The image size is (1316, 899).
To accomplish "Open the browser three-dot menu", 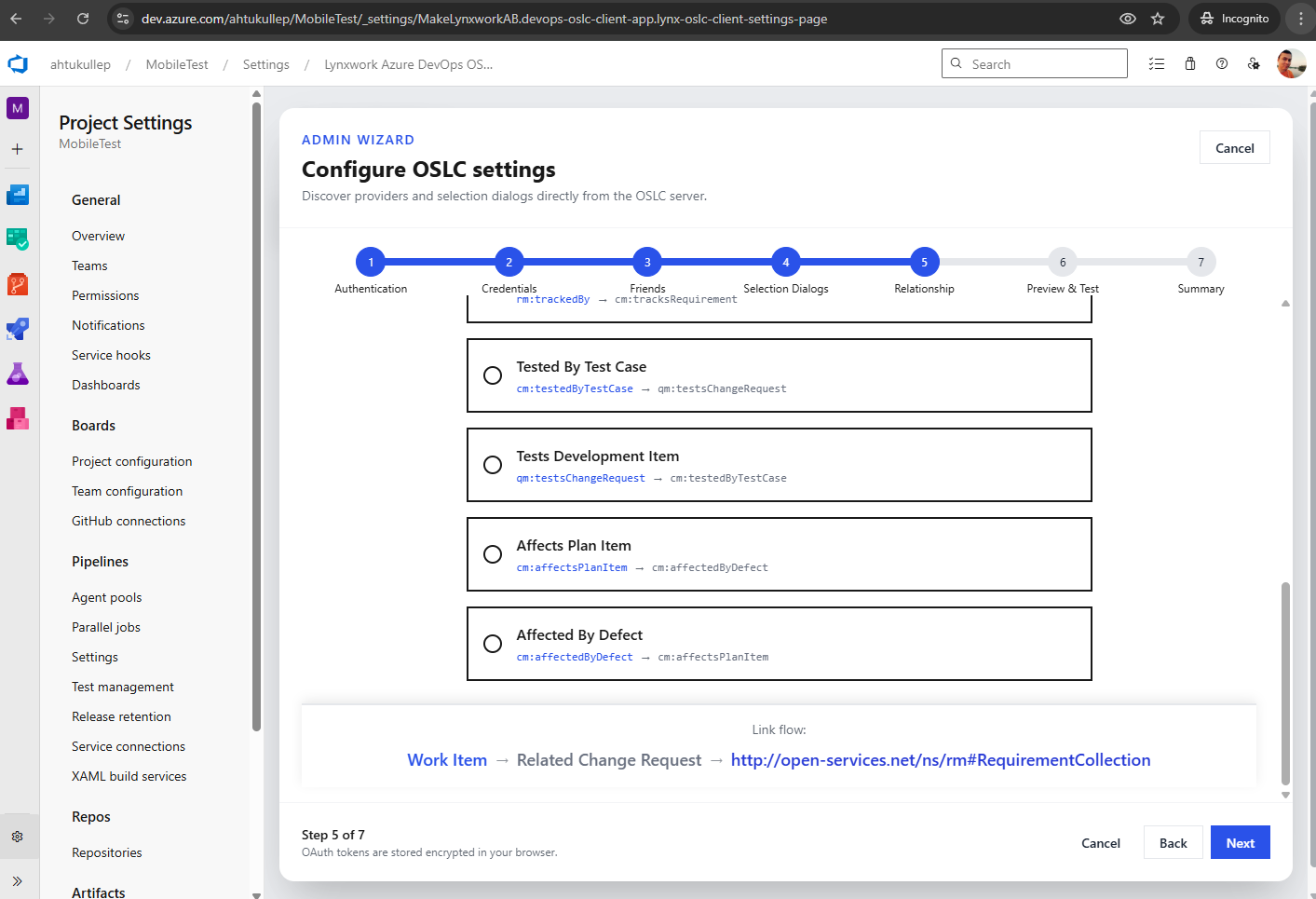I will 1301,19.
